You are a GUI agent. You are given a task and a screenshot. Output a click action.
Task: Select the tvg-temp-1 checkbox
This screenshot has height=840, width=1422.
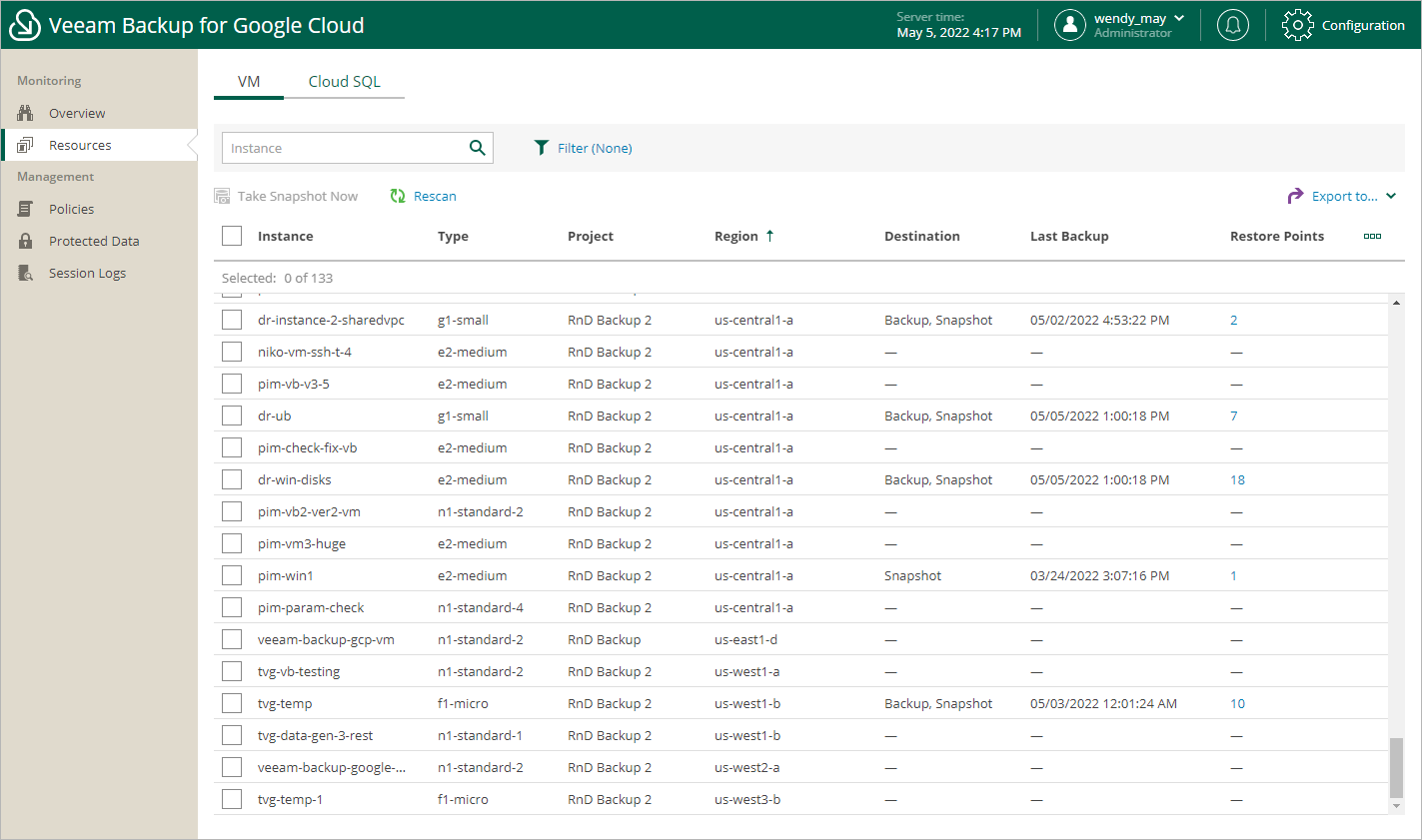click(232, 799)
